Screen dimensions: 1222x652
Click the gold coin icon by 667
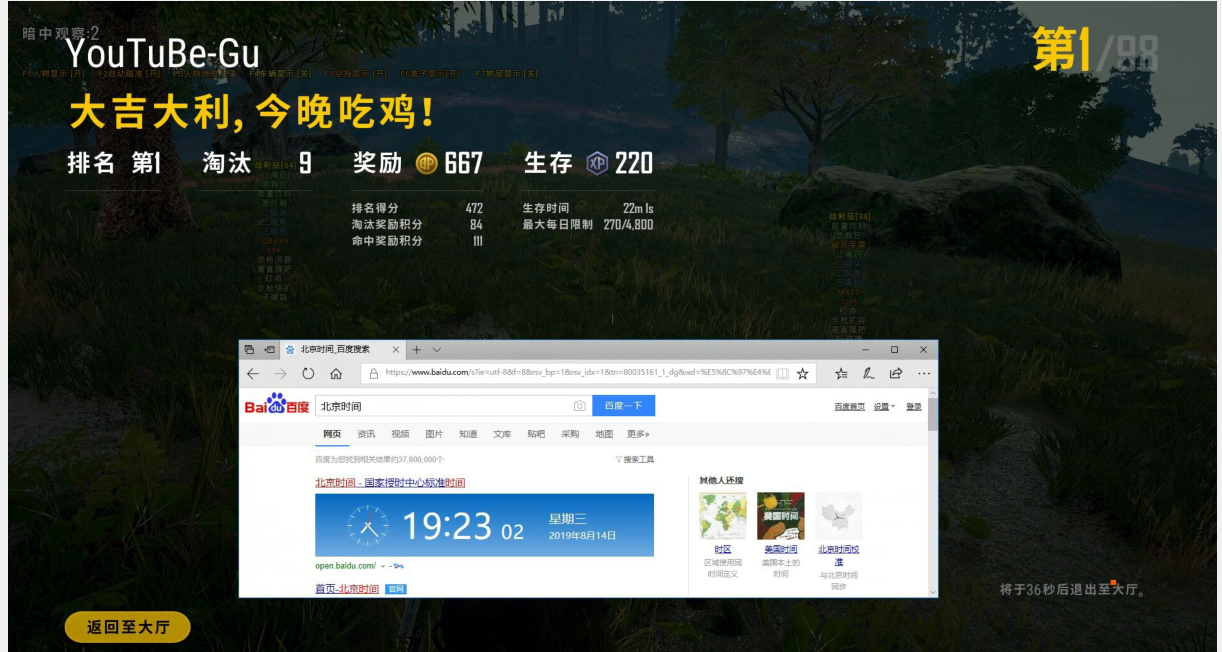tap(427, 164)
